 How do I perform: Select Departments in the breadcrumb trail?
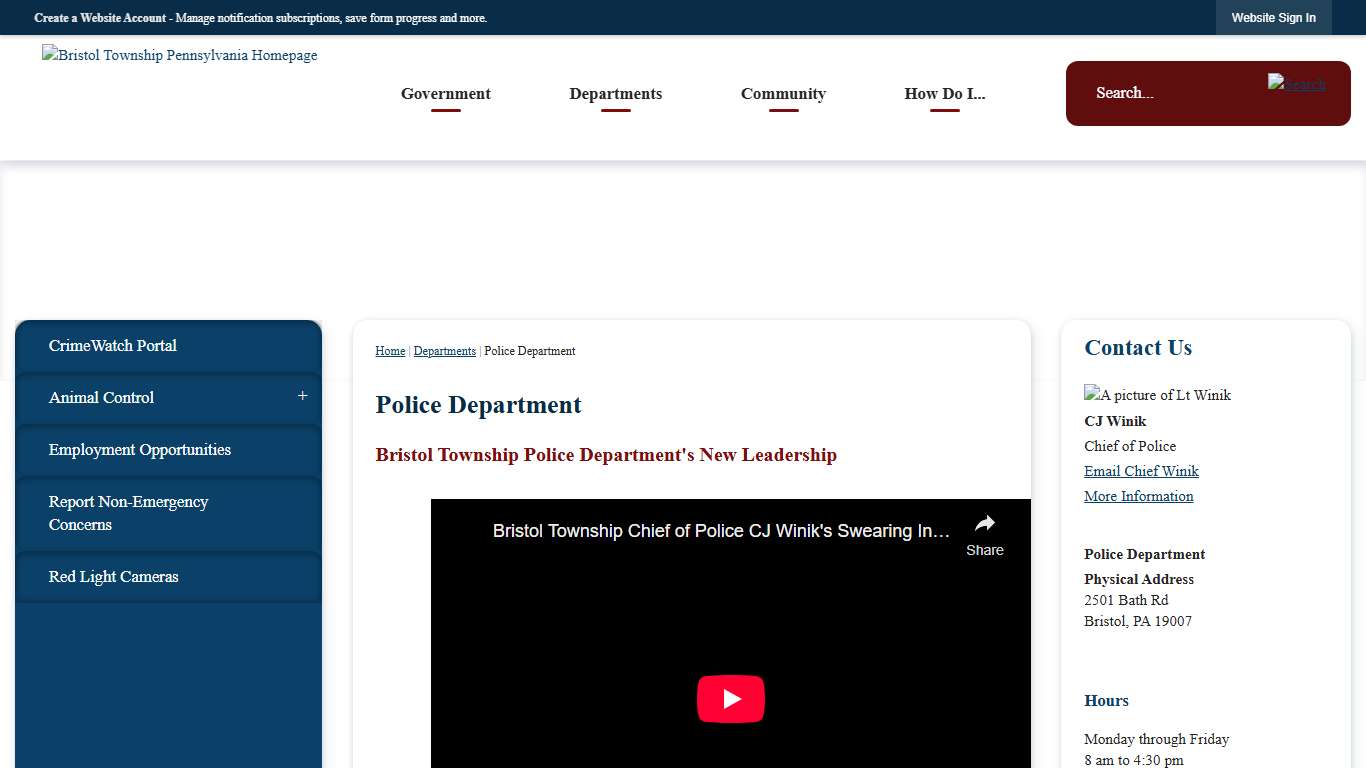point(444,351)
